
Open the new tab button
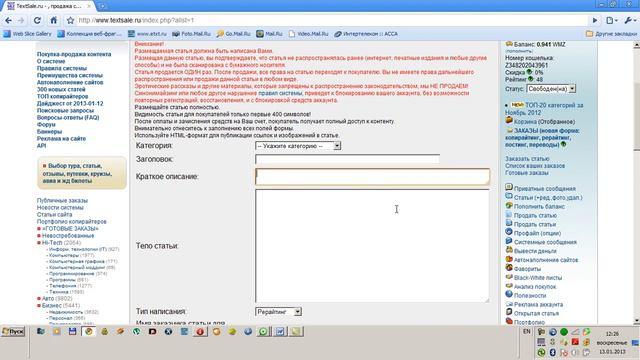102,6
